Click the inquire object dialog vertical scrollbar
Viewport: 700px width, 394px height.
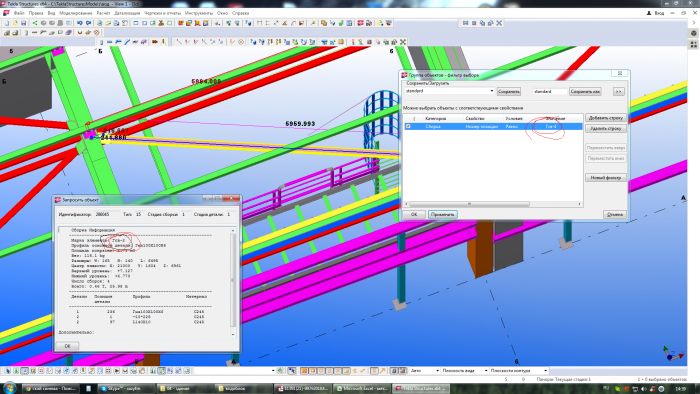[233, 281]
